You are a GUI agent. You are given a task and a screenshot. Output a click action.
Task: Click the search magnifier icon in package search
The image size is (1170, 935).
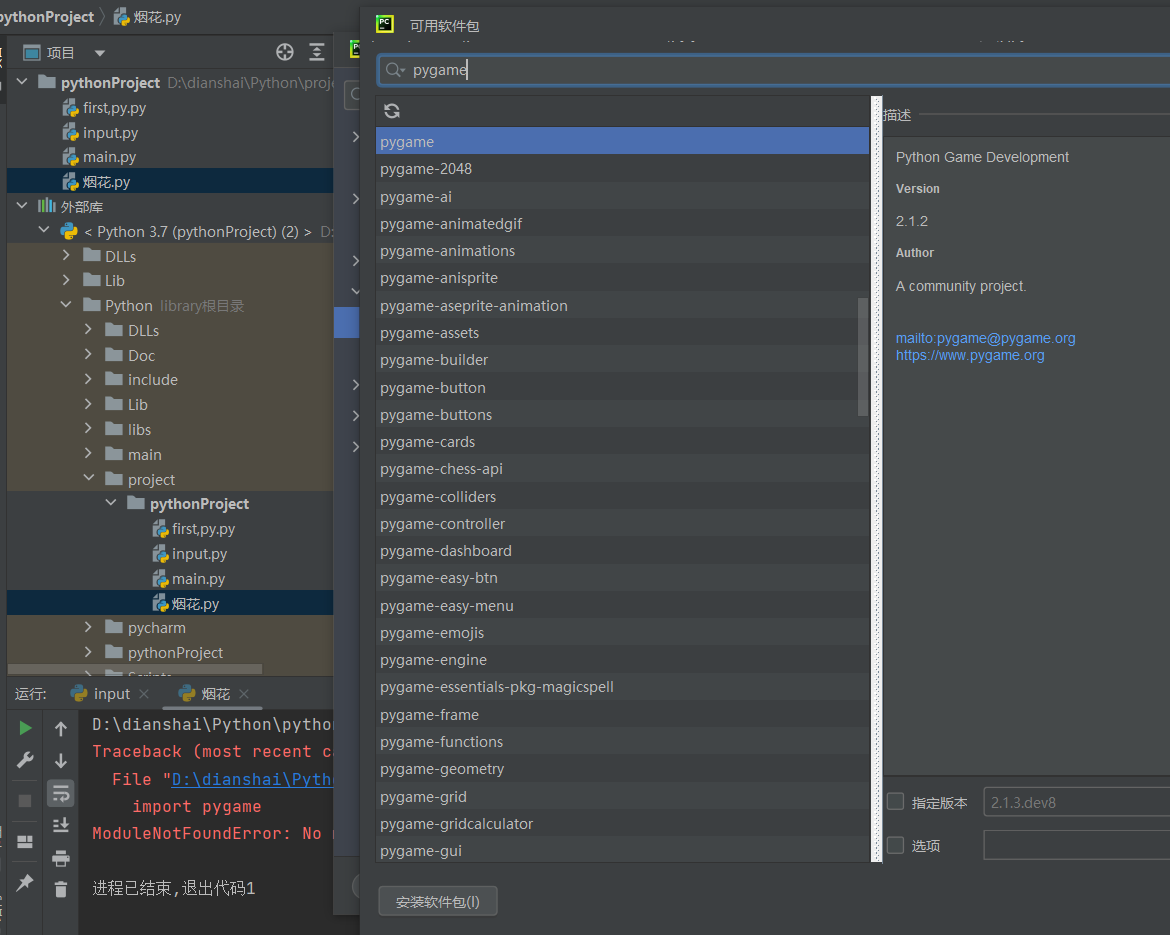point(393,70)
